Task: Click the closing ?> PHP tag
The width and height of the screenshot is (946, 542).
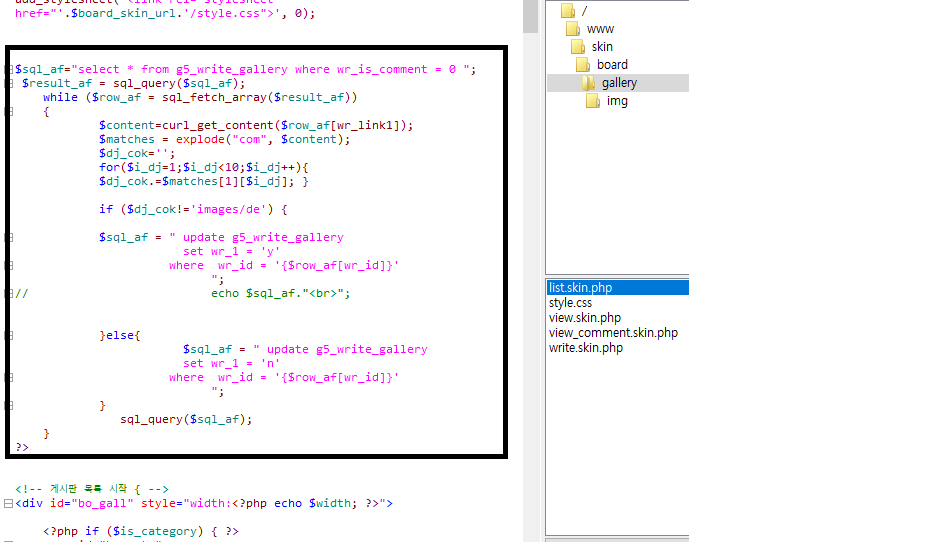Action: [22, 447]
